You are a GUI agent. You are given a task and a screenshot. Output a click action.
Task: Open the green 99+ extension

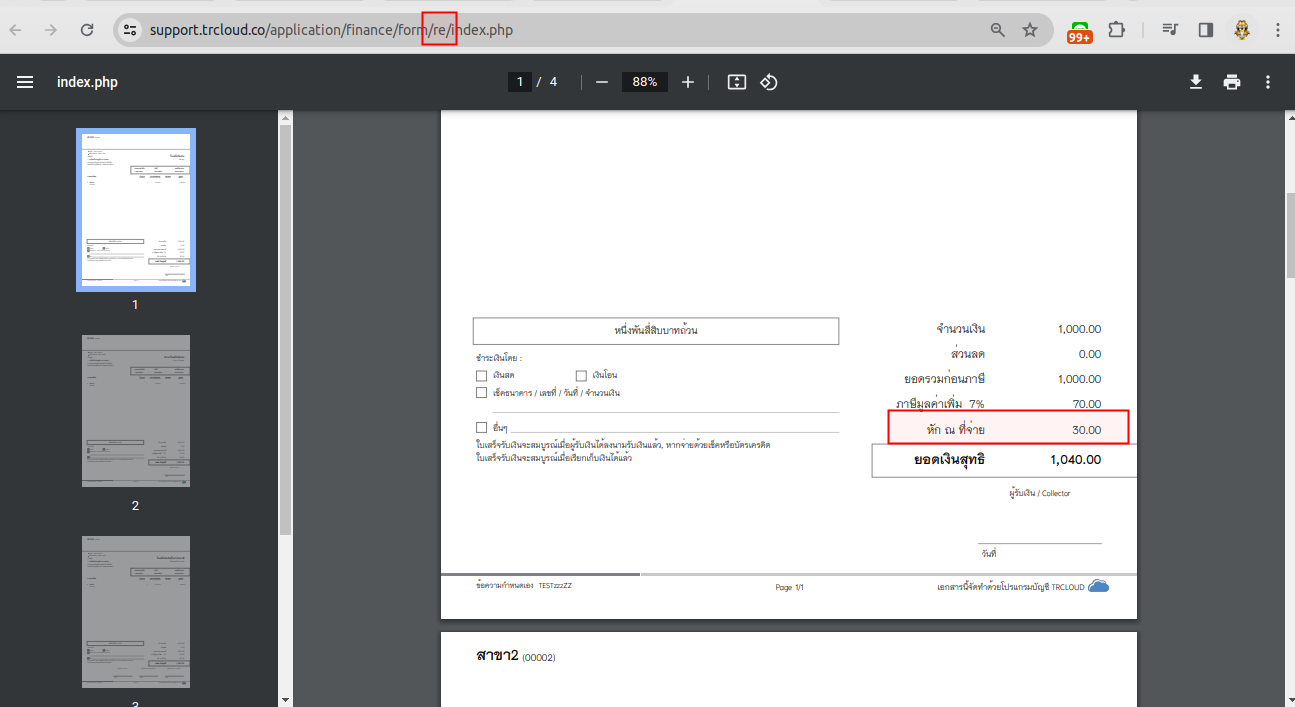click(1079, 32)
